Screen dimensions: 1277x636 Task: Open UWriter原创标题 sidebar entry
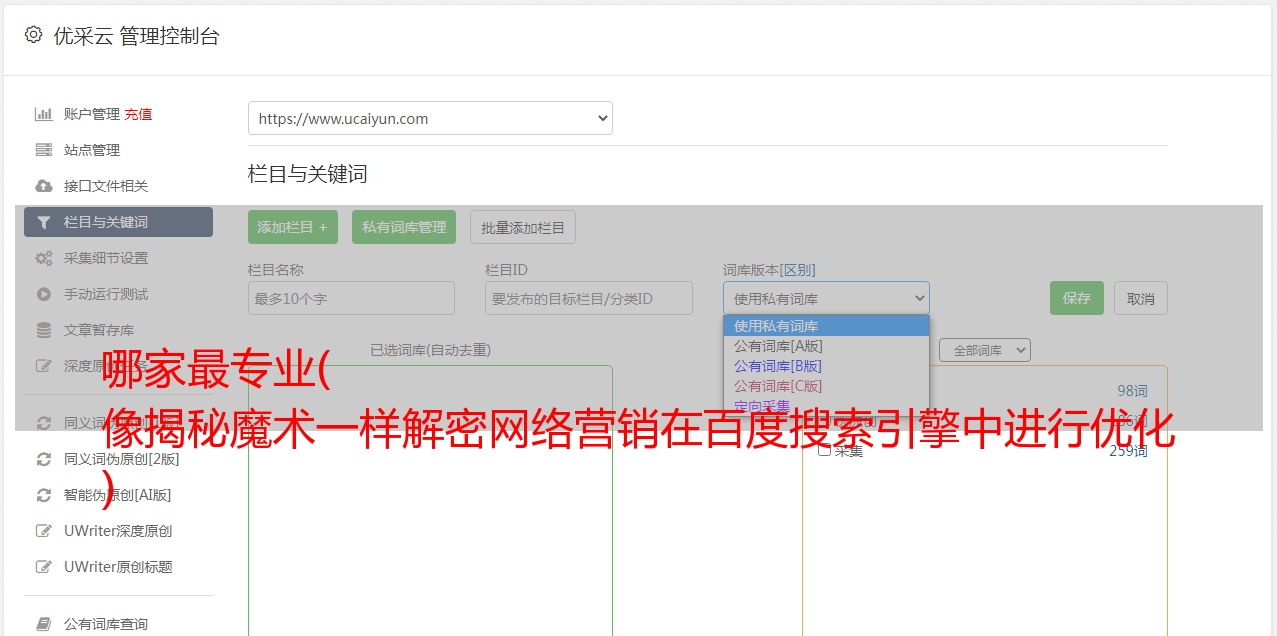click(118, 567)
